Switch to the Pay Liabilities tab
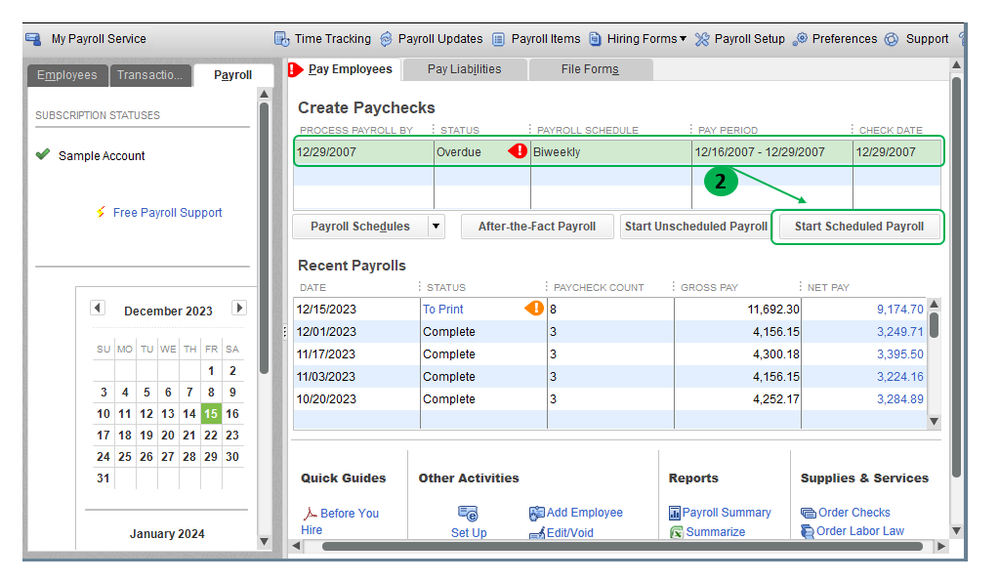Viewport: 999px width, 581px height. pos(464,69)
